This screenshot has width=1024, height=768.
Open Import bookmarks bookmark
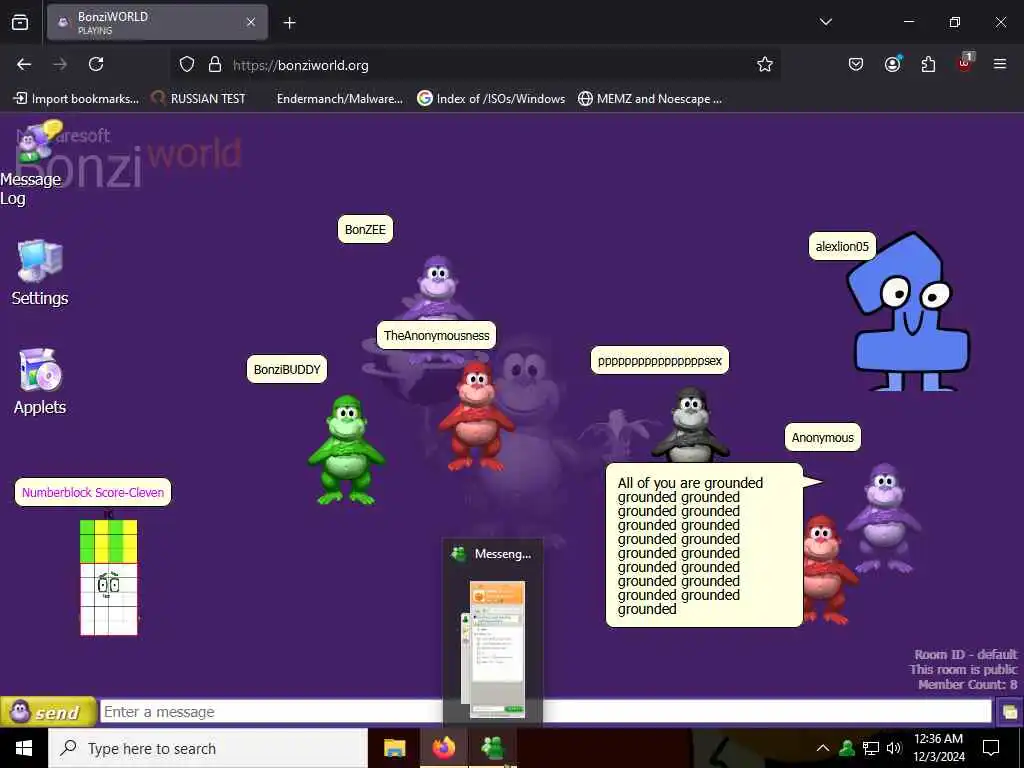tap(76, 99)
